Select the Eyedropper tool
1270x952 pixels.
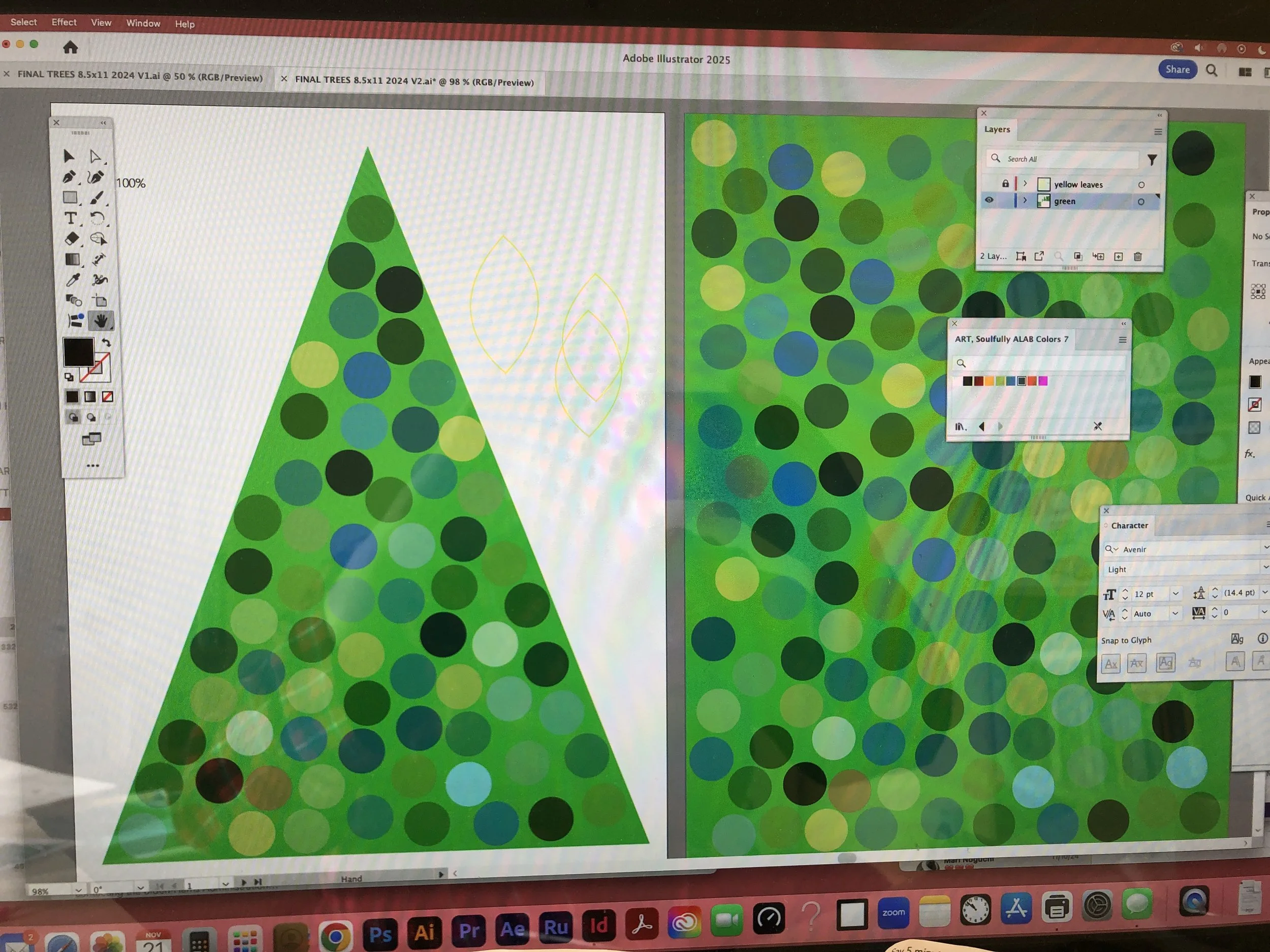72,280
